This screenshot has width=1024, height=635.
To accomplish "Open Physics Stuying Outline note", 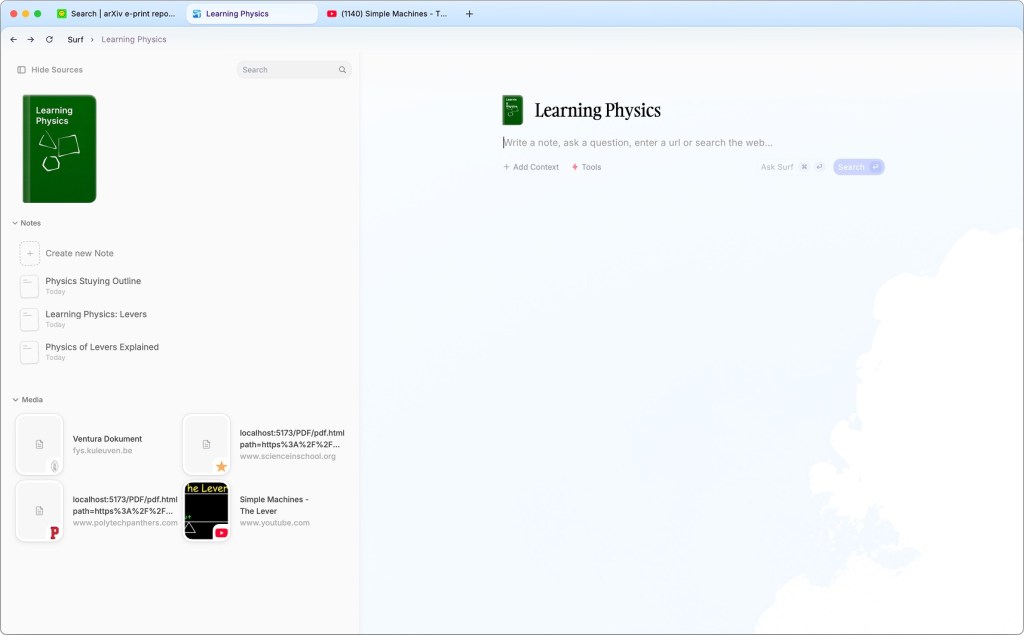I will tap(93, 281).
